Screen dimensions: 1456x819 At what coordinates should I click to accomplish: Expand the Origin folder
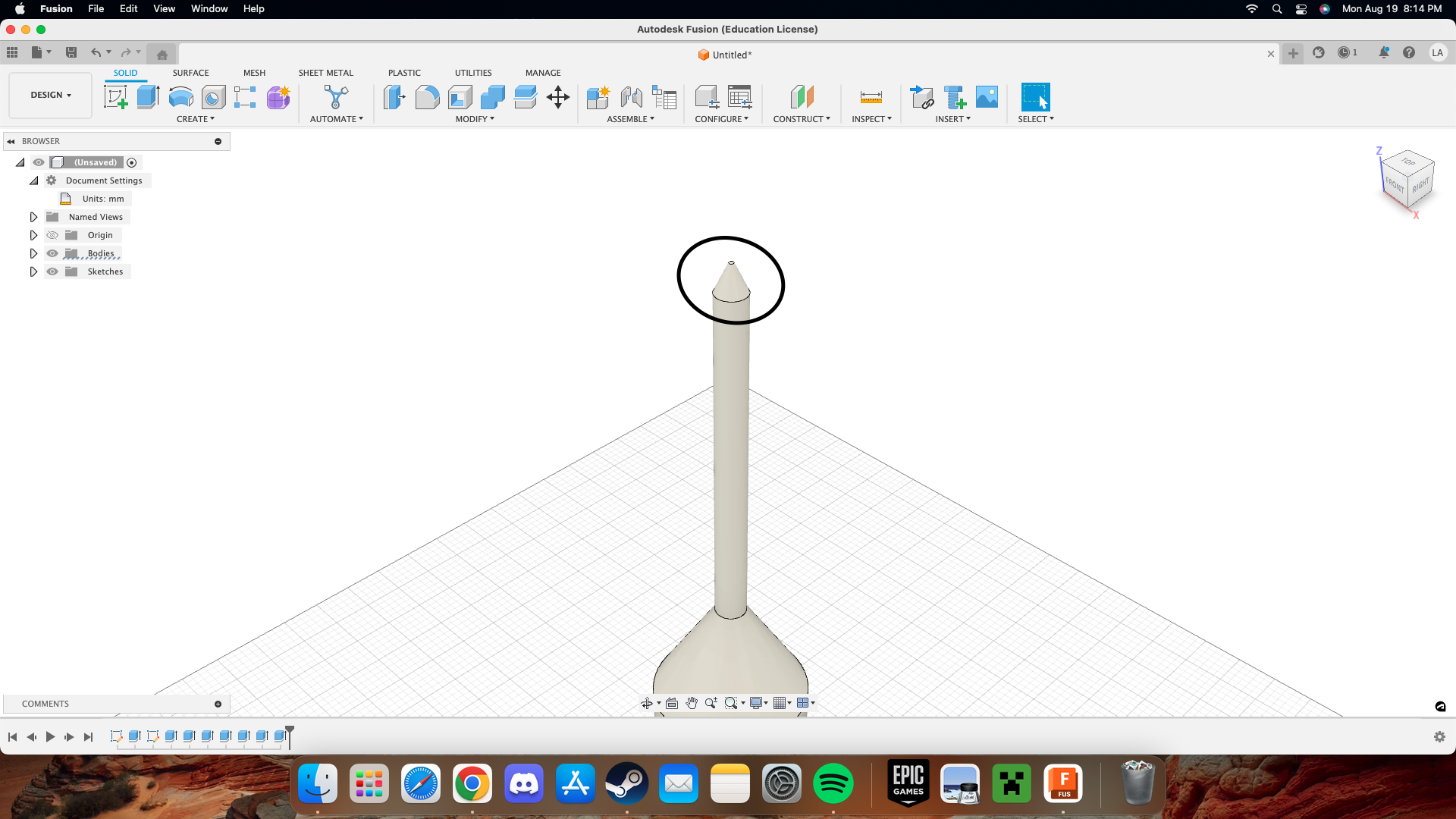point(33,235)
